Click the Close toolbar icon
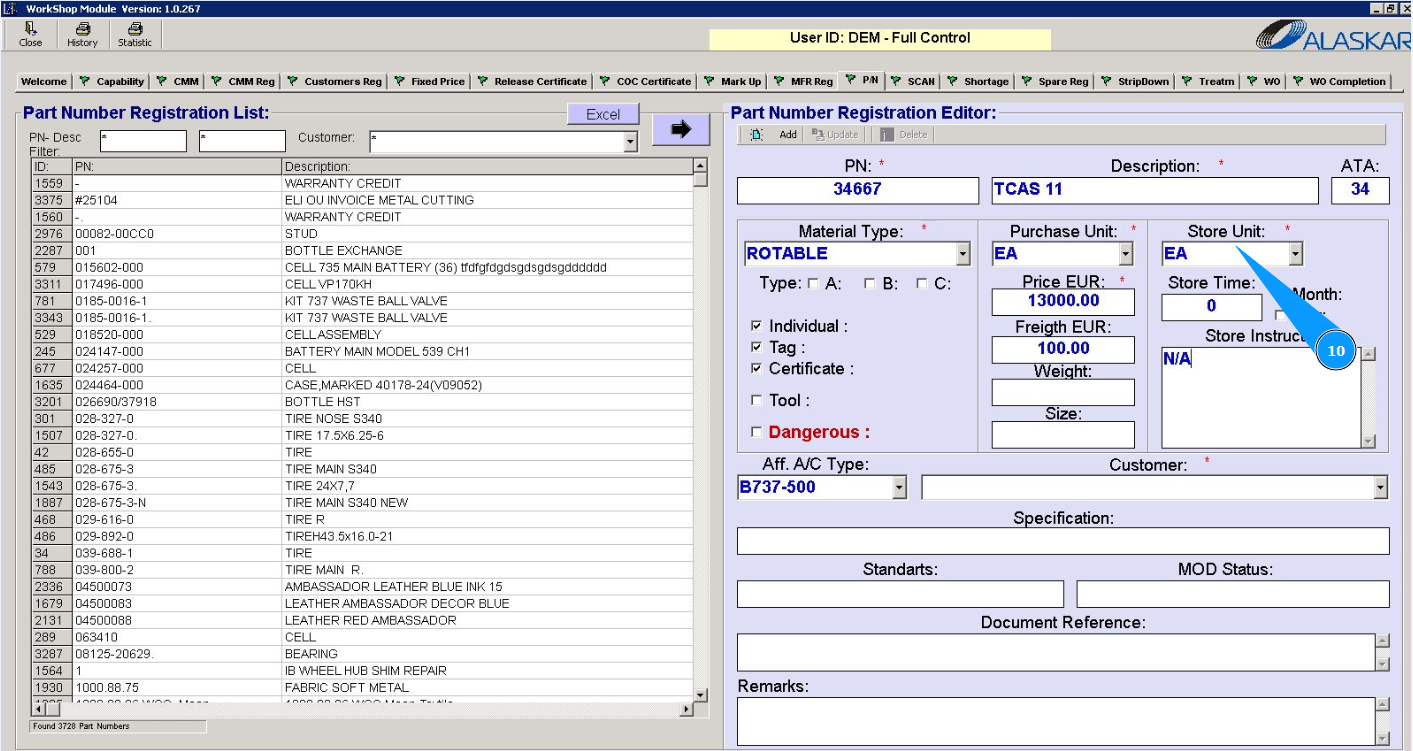 point(30,35)
